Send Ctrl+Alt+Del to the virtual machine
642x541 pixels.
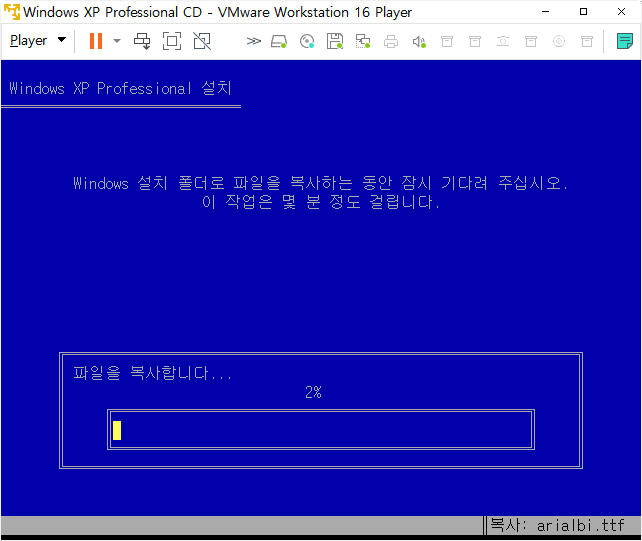(x=142, y=41)
